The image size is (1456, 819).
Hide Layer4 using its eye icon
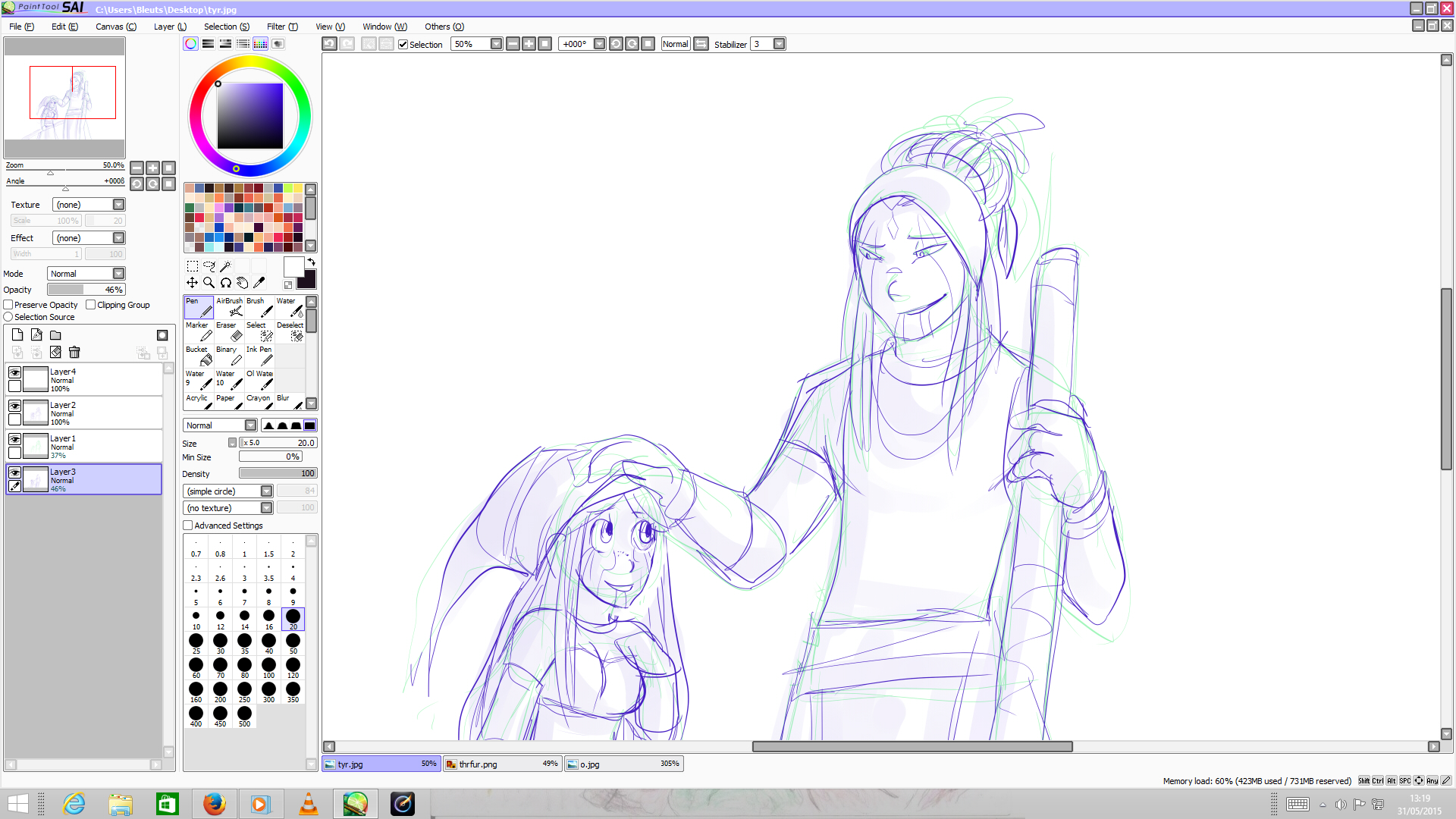pos(14,372)
